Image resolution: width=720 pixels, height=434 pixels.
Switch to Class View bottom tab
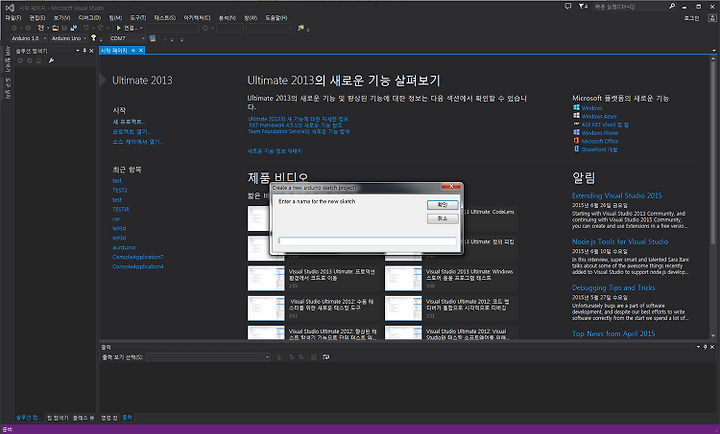tap(83, 417)
